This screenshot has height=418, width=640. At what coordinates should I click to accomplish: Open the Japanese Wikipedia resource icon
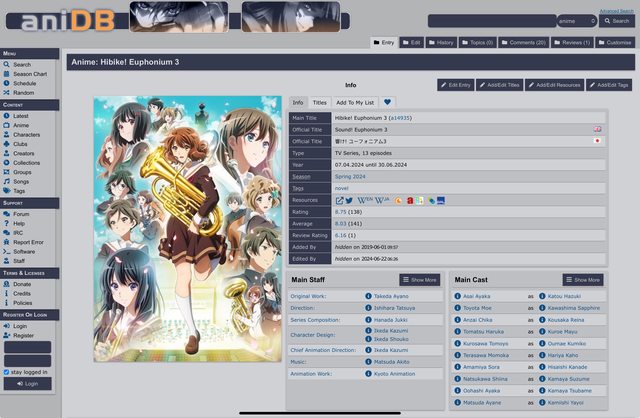click(382, 200)
